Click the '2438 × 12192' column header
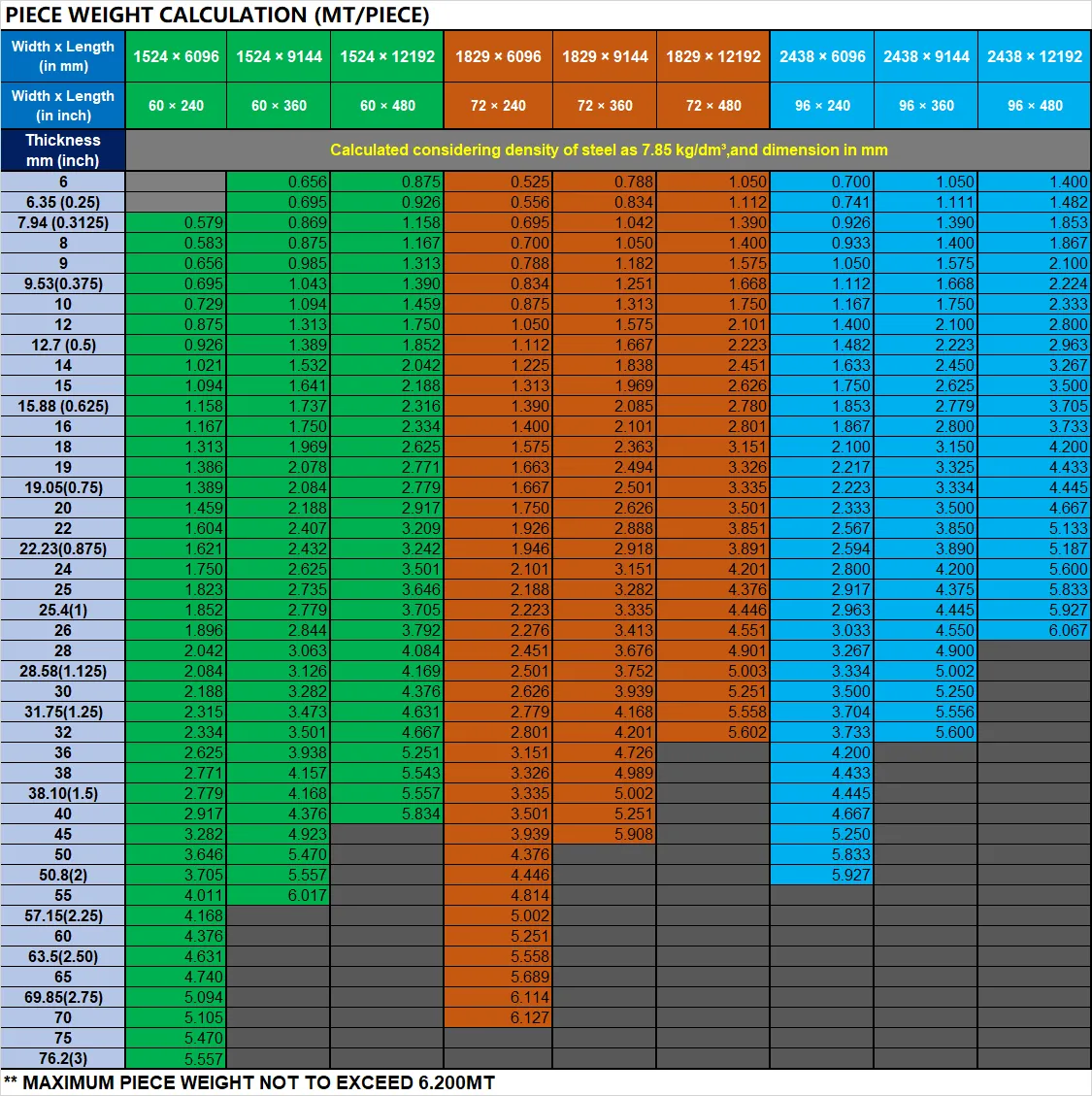Viewport: 1092px width, 1096px height. point(1034,56)
